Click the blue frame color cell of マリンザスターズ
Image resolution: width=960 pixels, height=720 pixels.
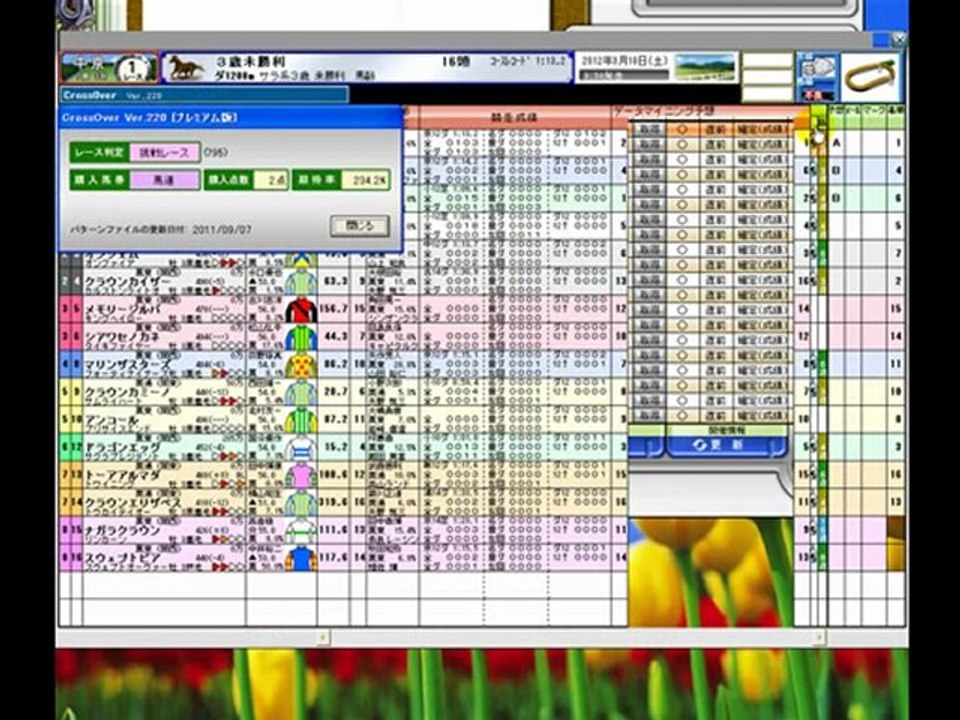pyautogui.click(x=66, y=365)
